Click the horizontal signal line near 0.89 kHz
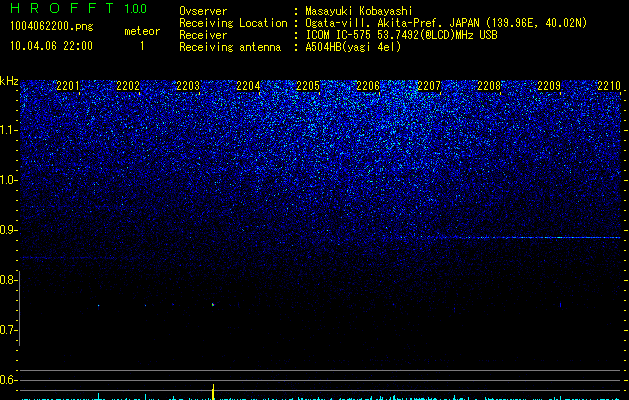This screenshot has height=400, width=629. tap(509, 238)
